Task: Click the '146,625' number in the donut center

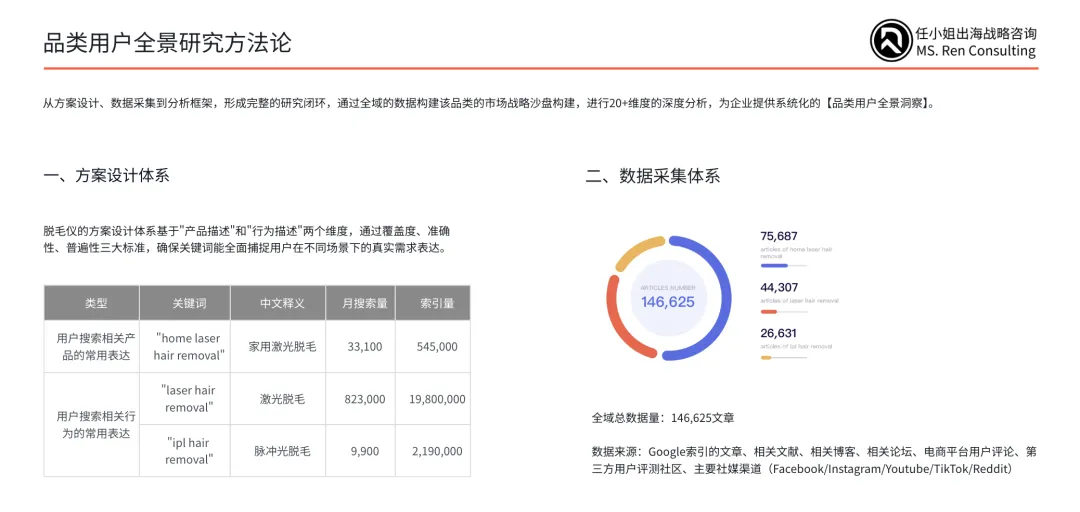Action: (668, 302)
